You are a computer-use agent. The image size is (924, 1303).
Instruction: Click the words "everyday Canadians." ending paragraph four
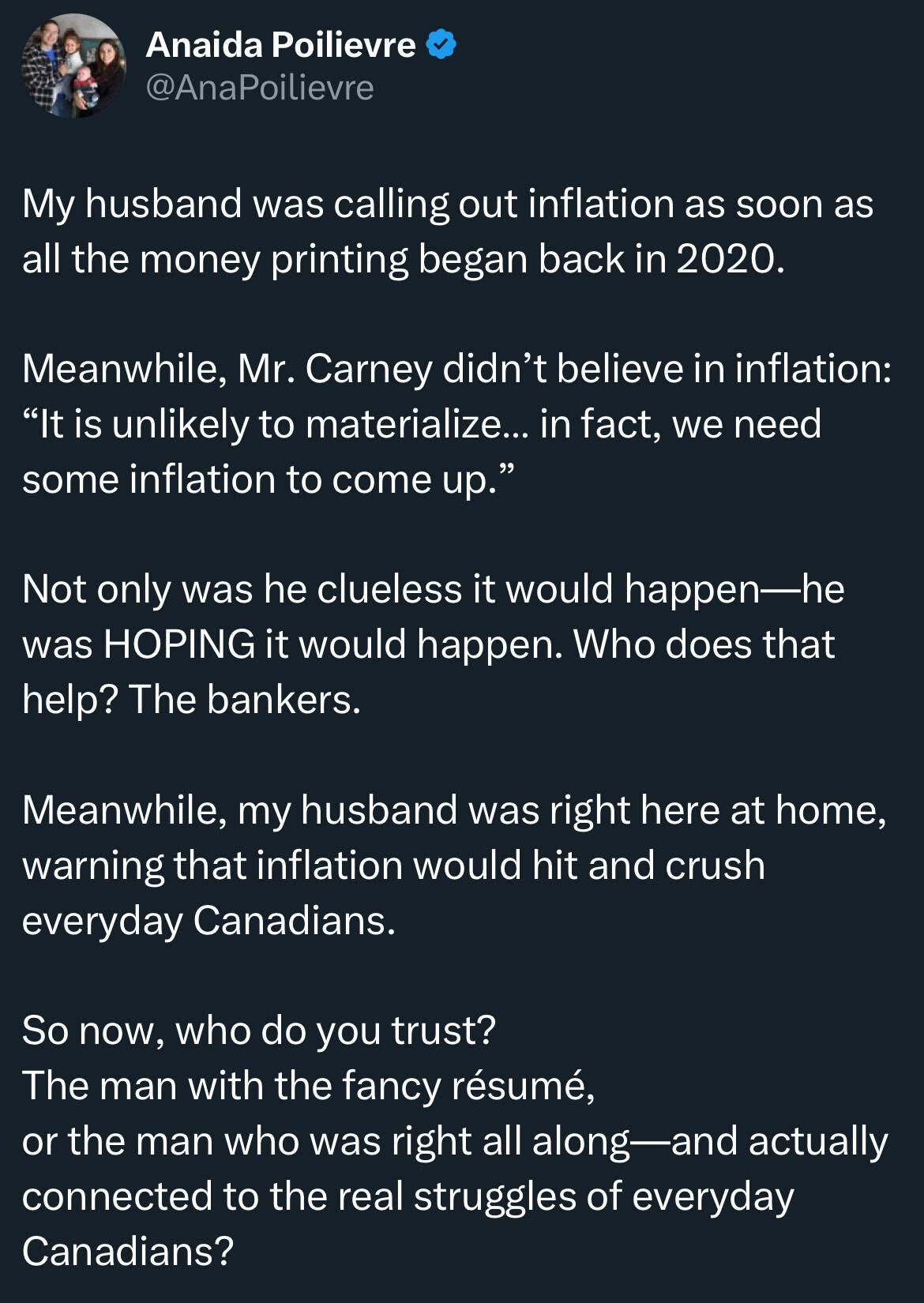pyautogui.click(x=208, y=921)
